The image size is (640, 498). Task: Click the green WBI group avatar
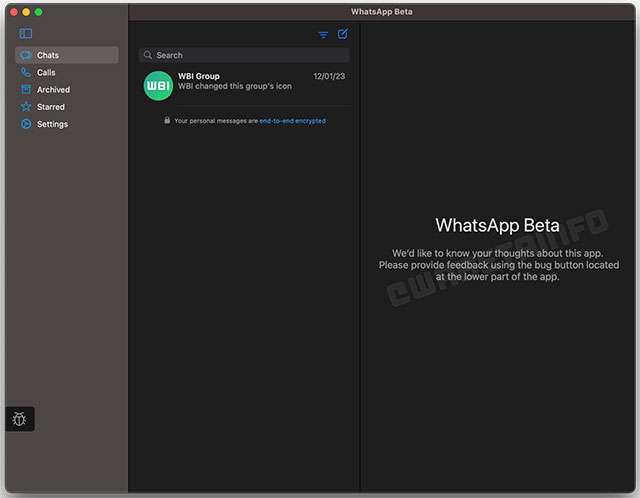159,85
